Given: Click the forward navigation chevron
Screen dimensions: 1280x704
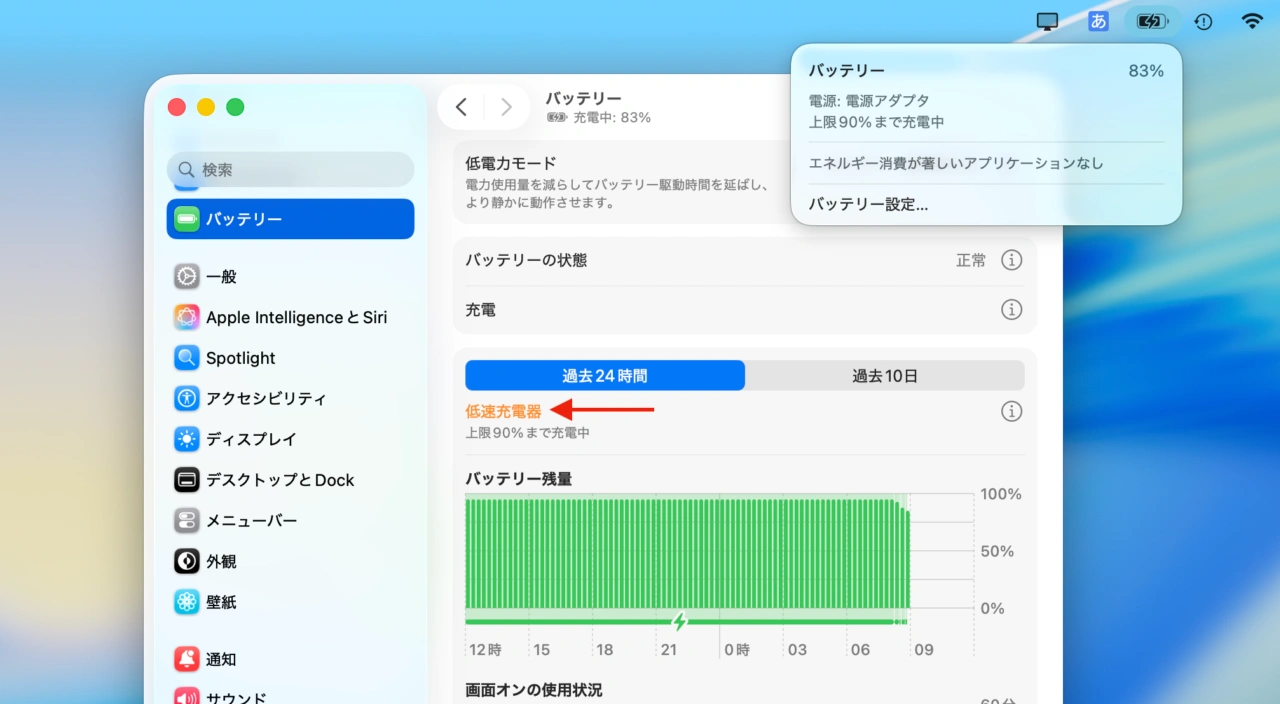Looking at the screenshot, I should click(506, 106).
